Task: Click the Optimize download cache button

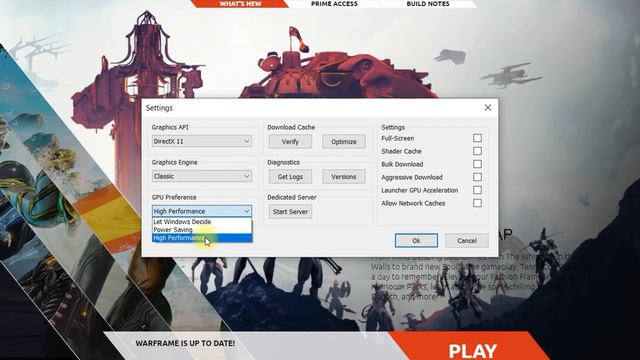Action: click(x=344, y=142)
